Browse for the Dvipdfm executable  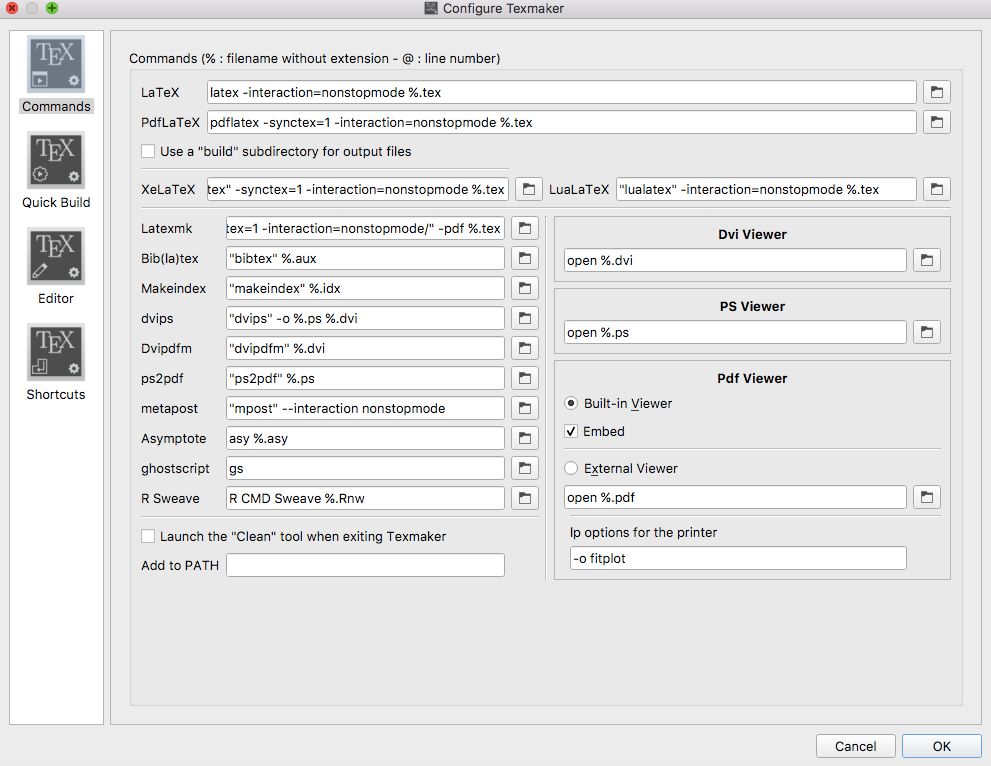tap(525, 348)
